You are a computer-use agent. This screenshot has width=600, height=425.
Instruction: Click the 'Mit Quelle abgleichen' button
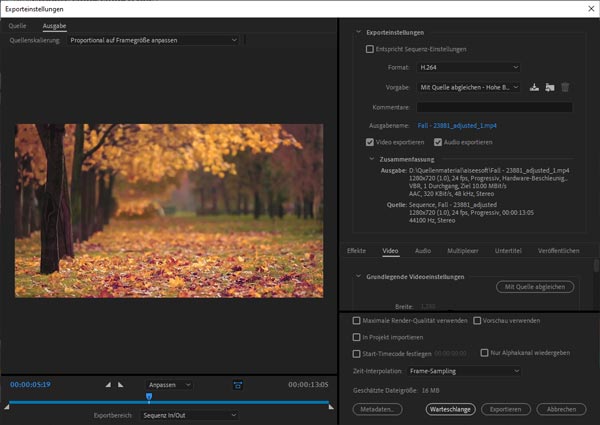pyautogui.click(x=535, y=287)
